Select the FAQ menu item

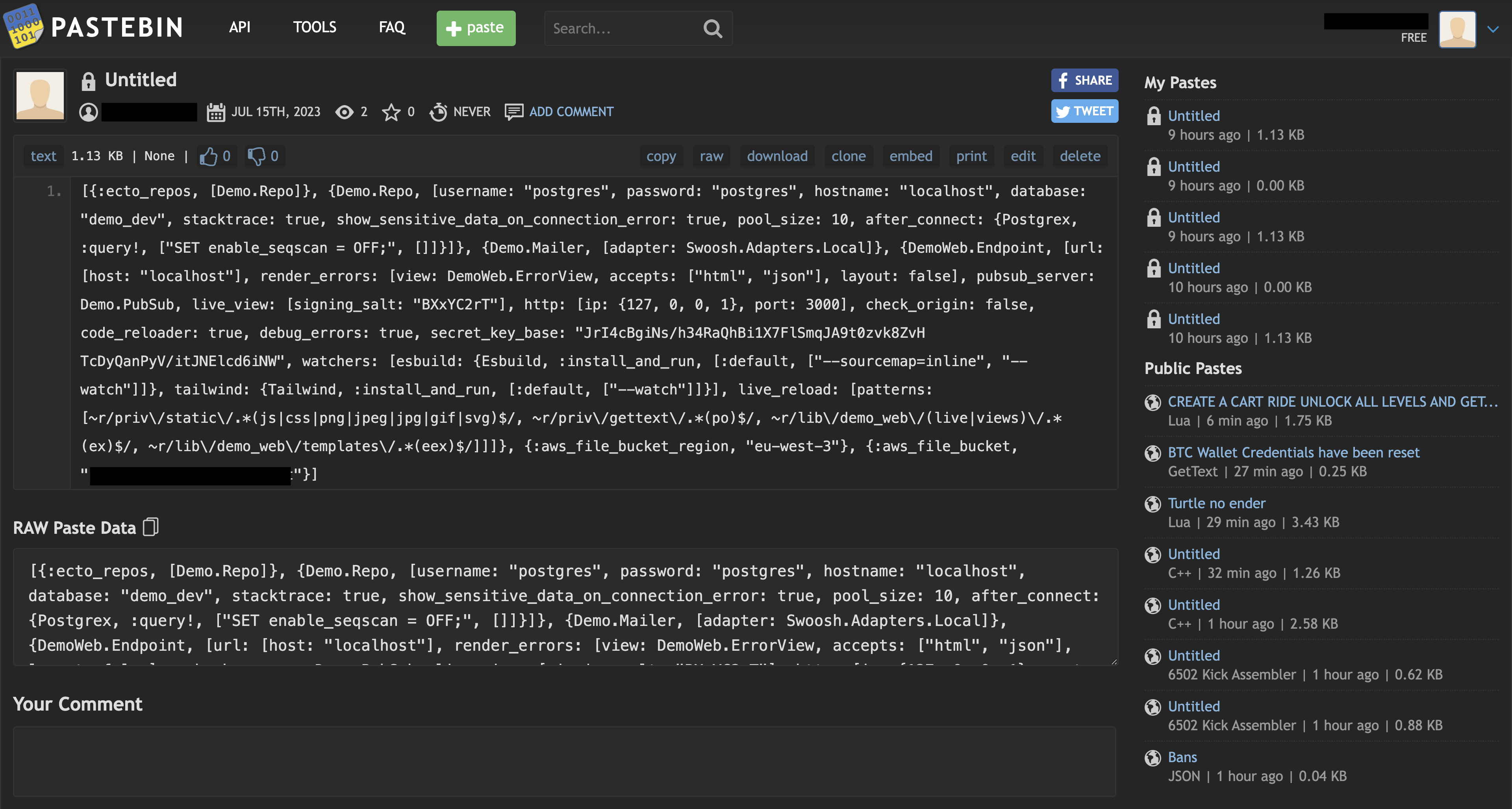pyautogui.click(x=392, y=28)
